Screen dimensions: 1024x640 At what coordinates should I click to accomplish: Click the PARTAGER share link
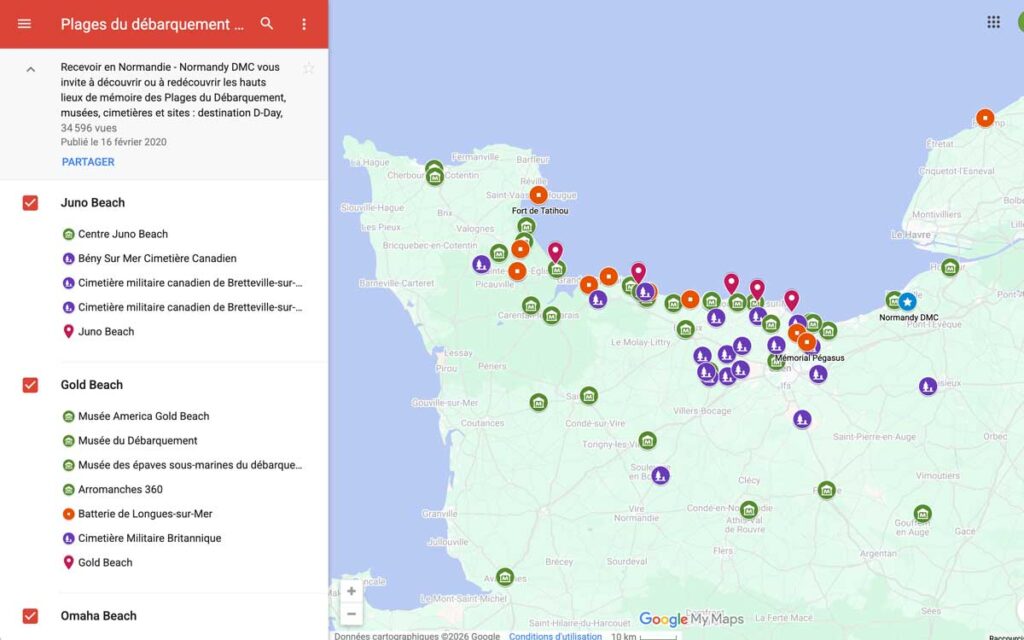tap(88, 162)
